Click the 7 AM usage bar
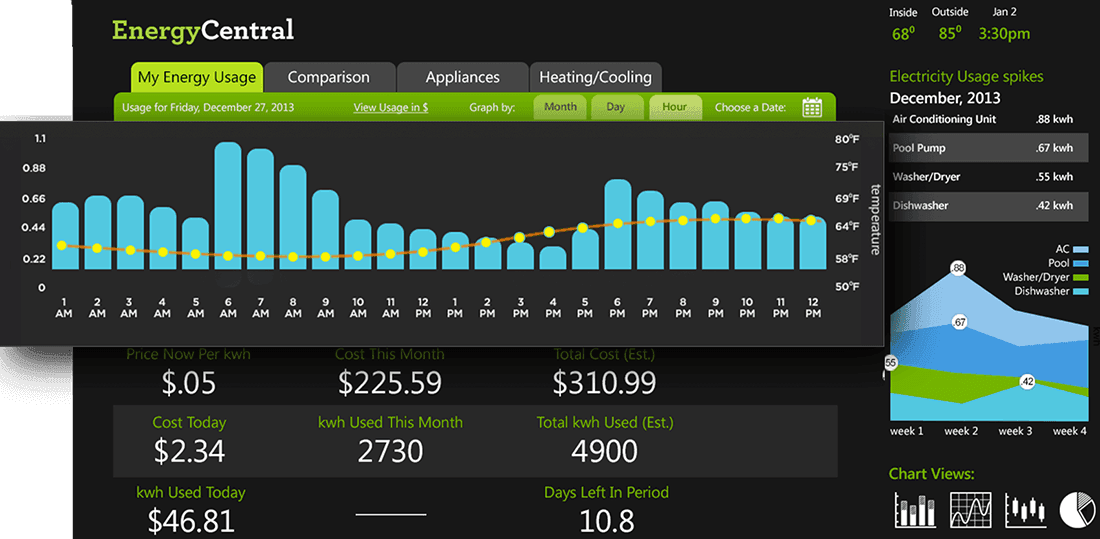This screenshot has width=1100, height=539. pyautogui.click(x=260, y=209)
